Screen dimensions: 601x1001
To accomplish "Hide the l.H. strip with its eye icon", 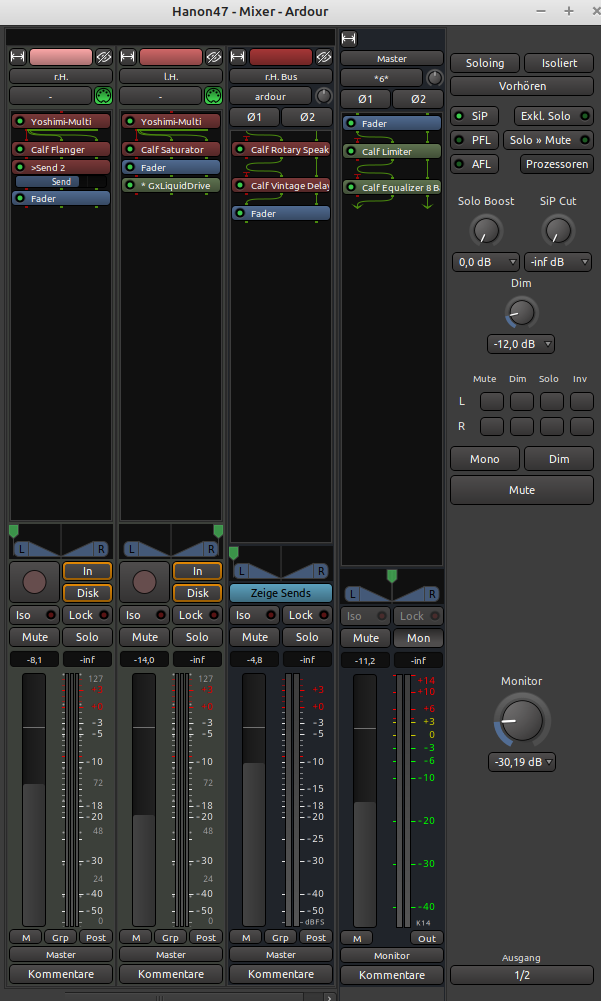I will [213, 57].
